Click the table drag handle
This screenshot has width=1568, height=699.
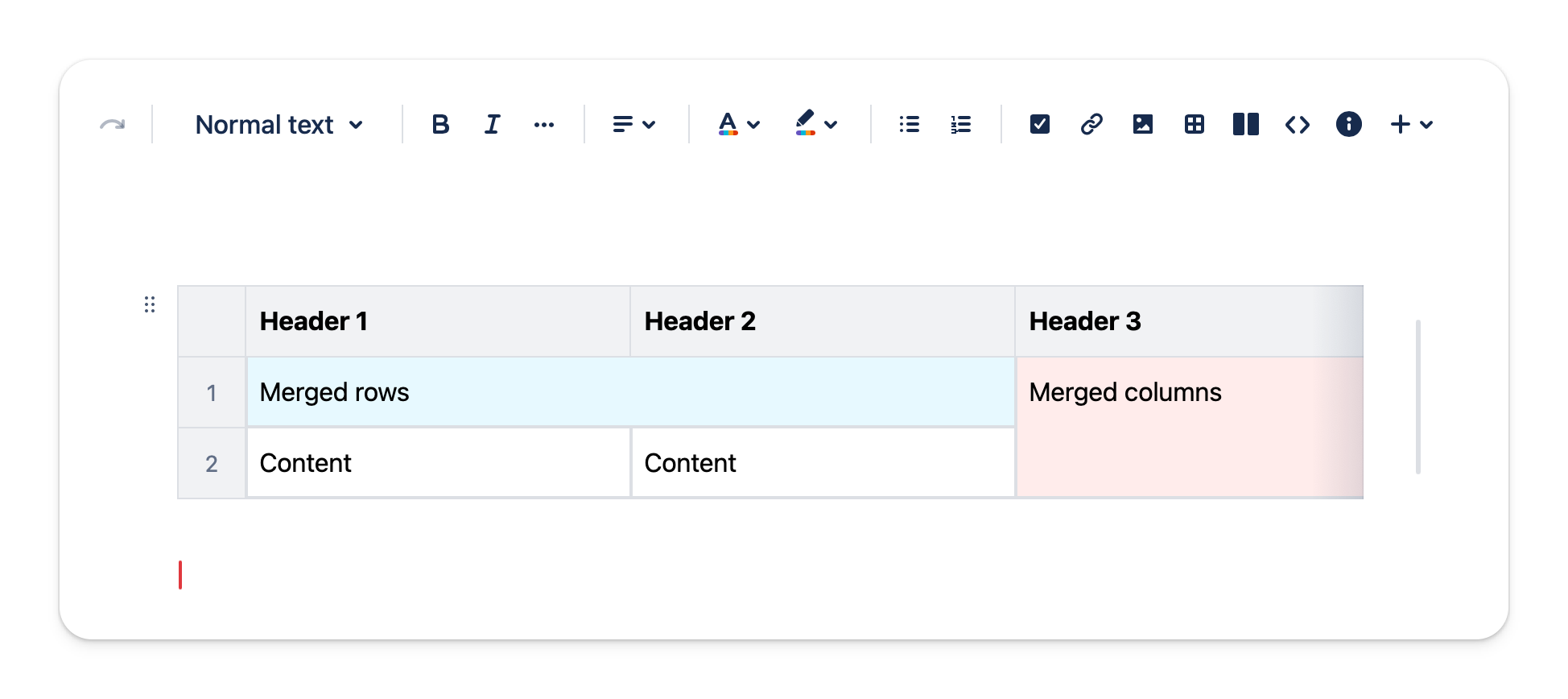point(150,304)
